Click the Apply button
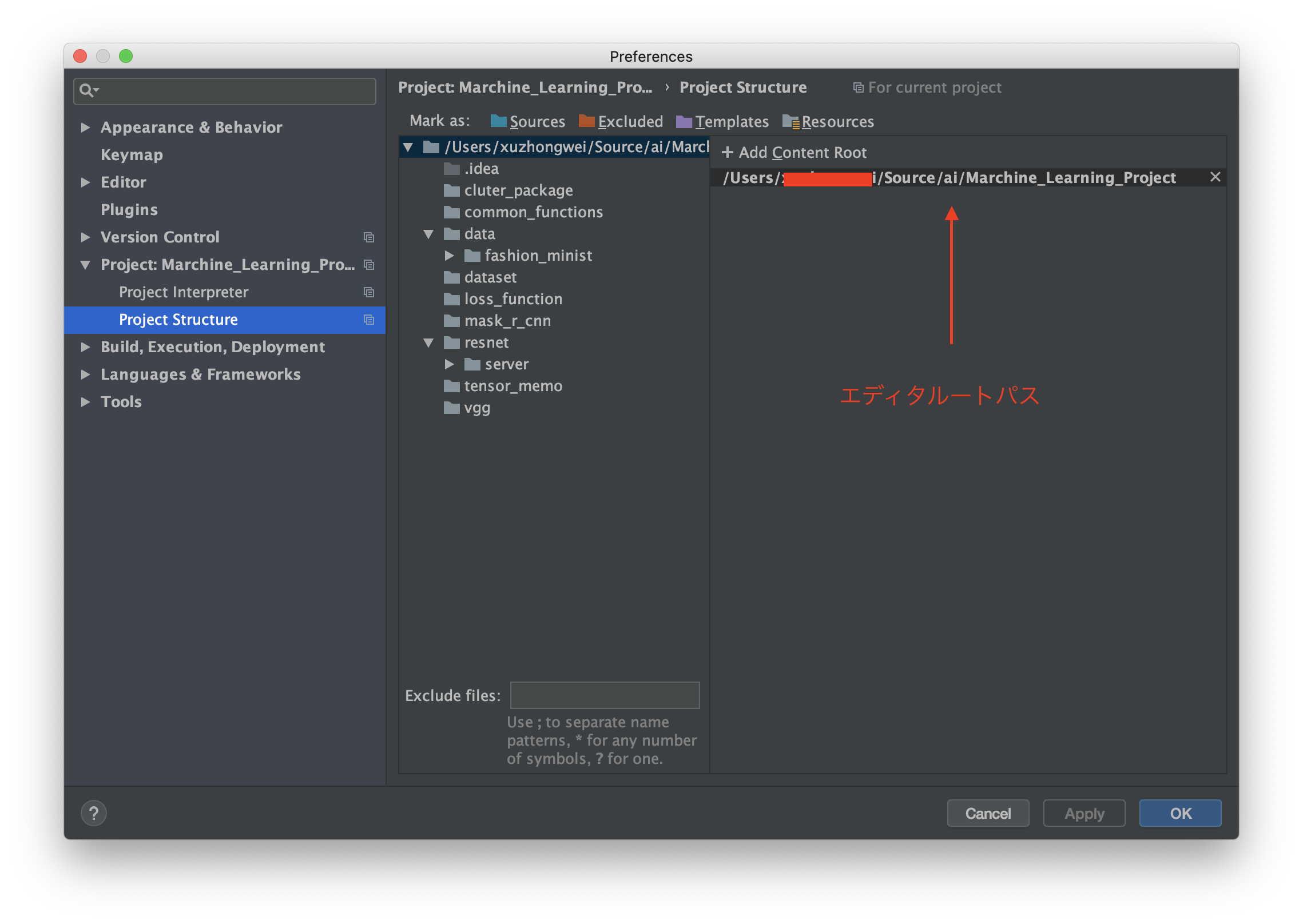 click(x=1083, y=813)
